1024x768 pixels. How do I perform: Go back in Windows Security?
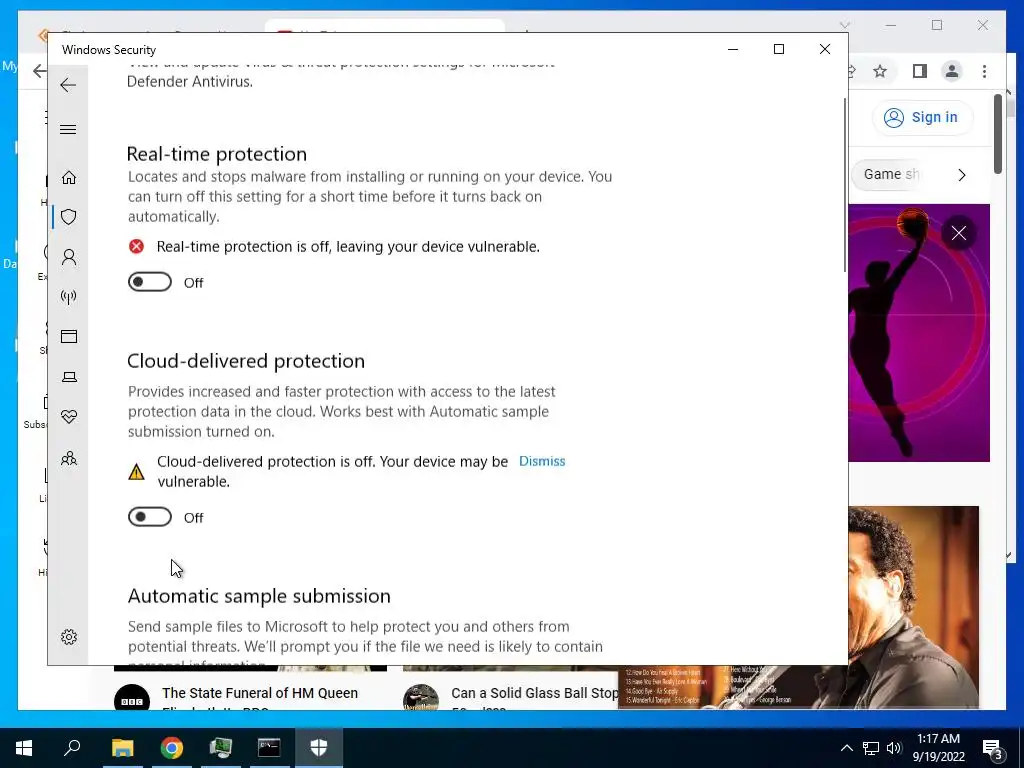(x=68, y=85)
